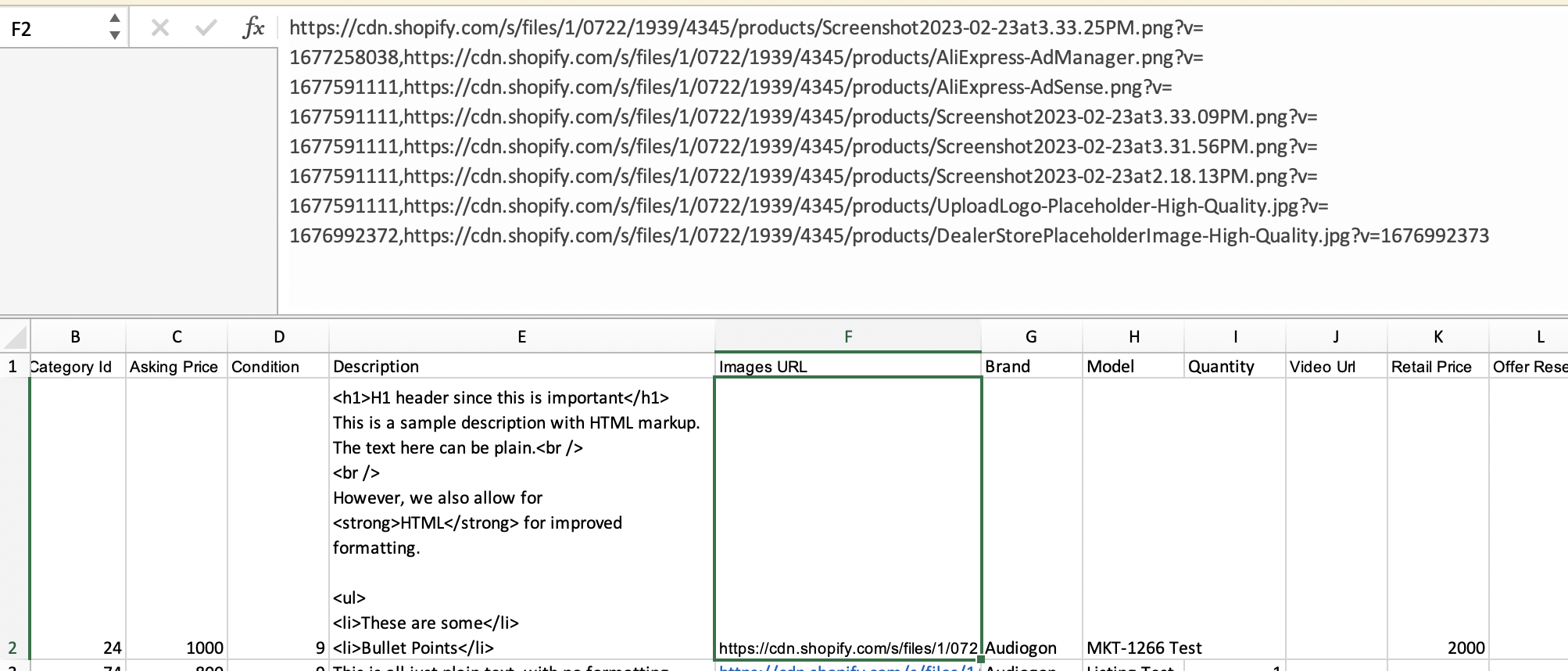Click the 'Images URL' header cell
Viewport: 1568px width, 671px height.
pyautogui.click(x=848, y=366)
